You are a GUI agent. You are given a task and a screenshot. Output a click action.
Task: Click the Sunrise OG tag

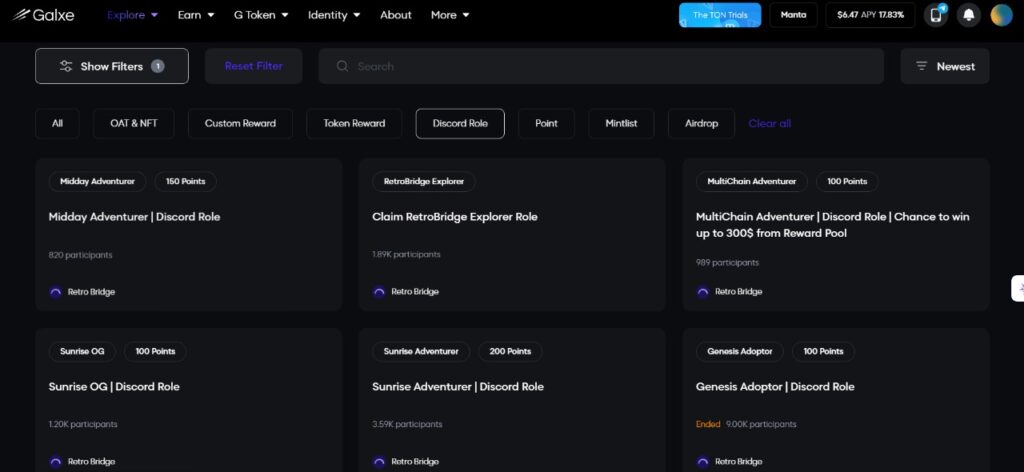click(x=82, y=351)
